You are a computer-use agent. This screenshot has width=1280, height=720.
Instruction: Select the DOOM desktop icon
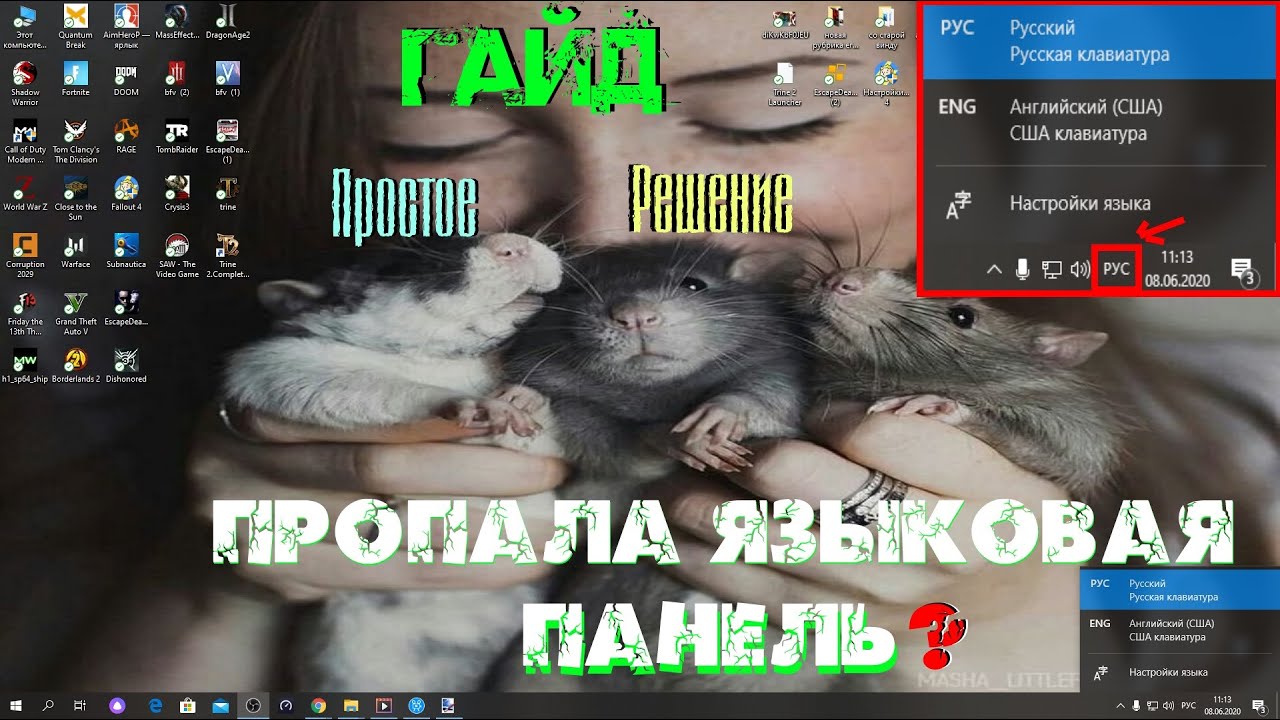click(x=126, y=80)
